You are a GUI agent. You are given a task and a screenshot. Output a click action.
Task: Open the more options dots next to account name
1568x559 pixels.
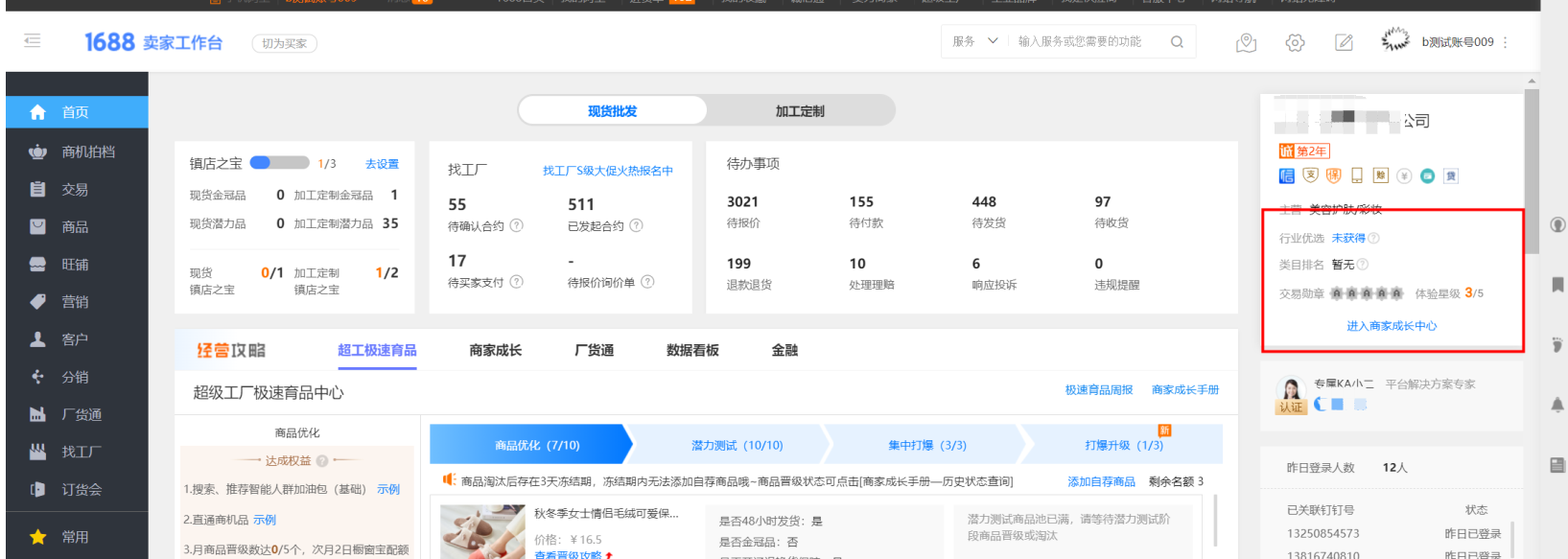[x=1505, y=42]
